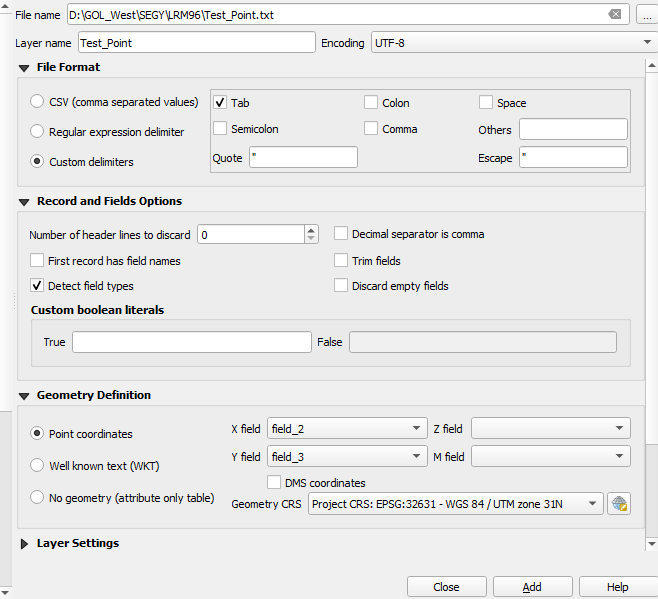The height and width of the screenshot is (599, 658).
Task: Enable the DMS coordinates checkbox
Action: [x=275, y=483]
